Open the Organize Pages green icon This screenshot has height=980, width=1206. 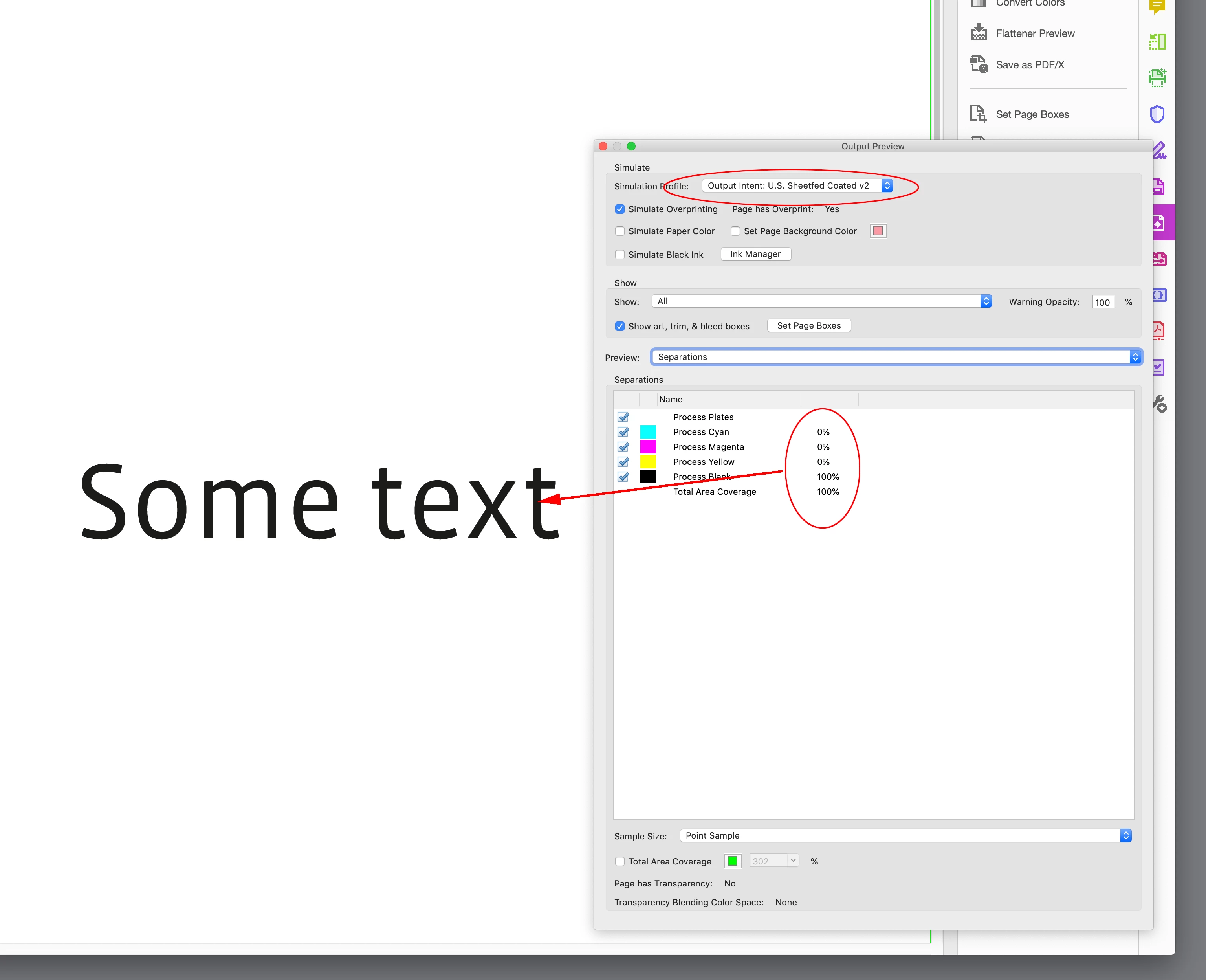click(1157, 42)
